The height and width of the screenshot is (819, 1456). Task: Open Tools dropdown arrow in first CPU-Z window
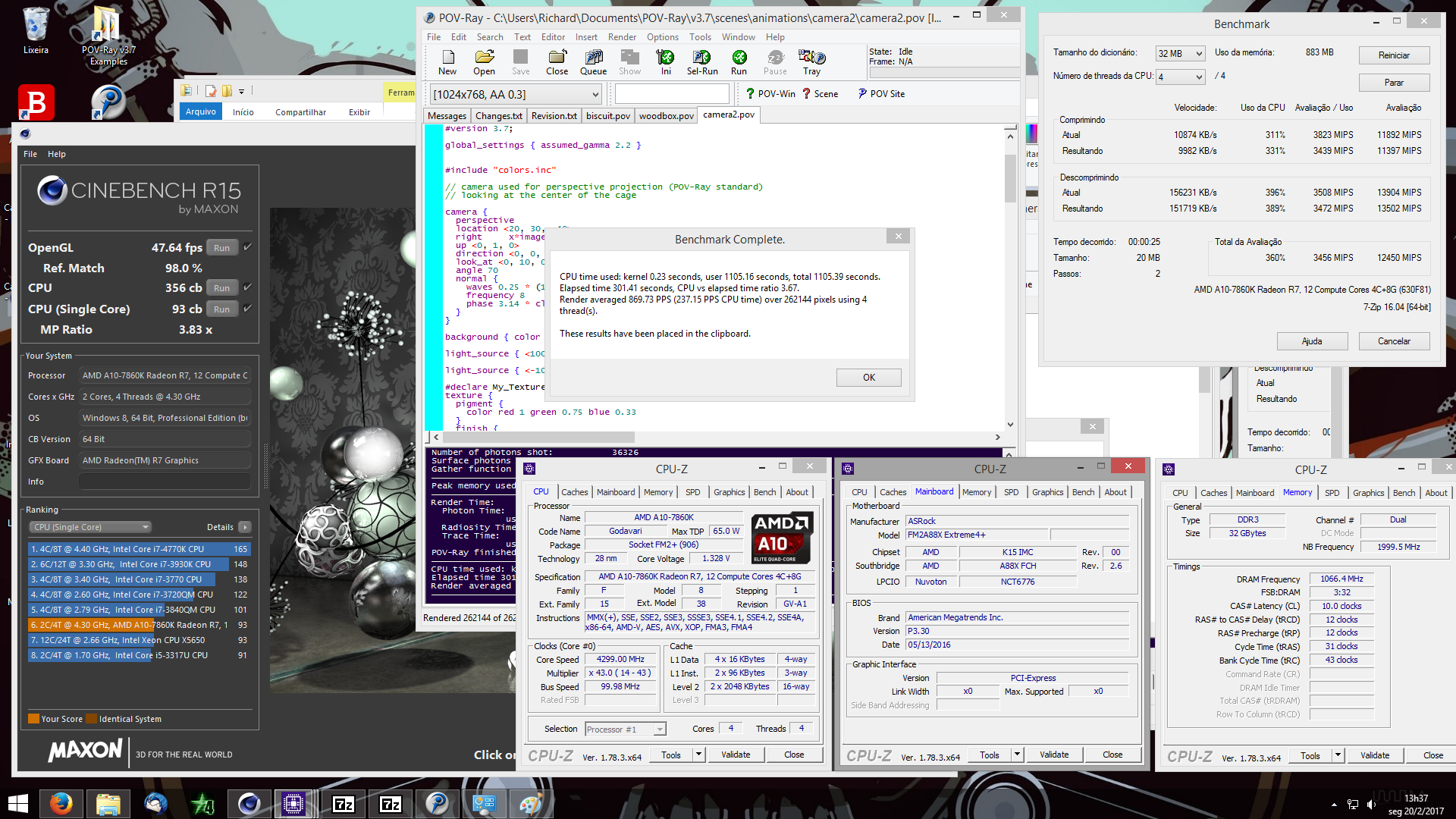pos(698,755)
